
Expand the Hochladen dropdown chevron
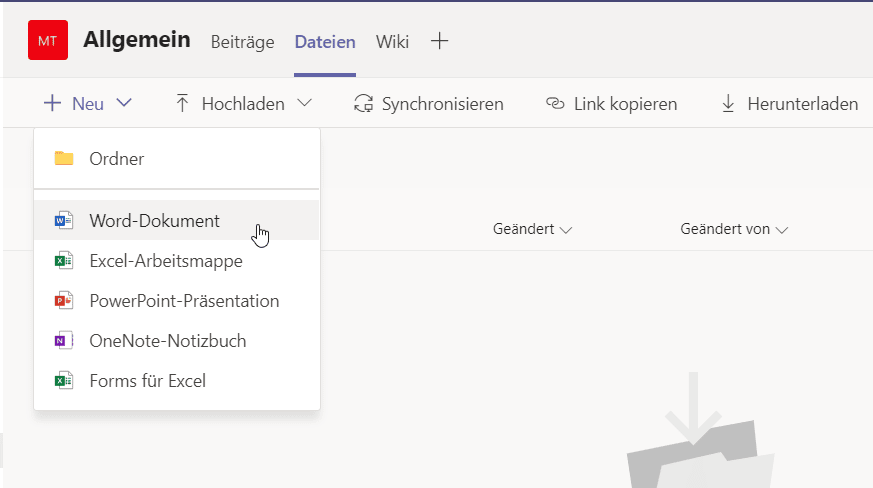[304, 103]
